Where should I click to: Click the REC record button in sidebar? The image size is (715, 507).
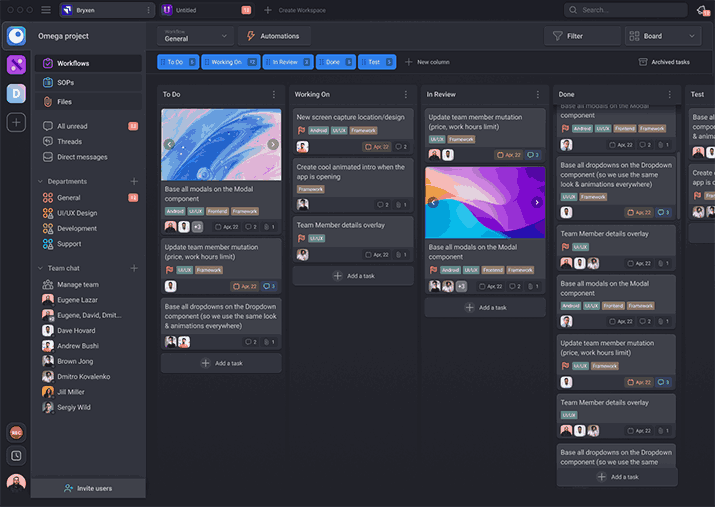(x=16, y=432)
